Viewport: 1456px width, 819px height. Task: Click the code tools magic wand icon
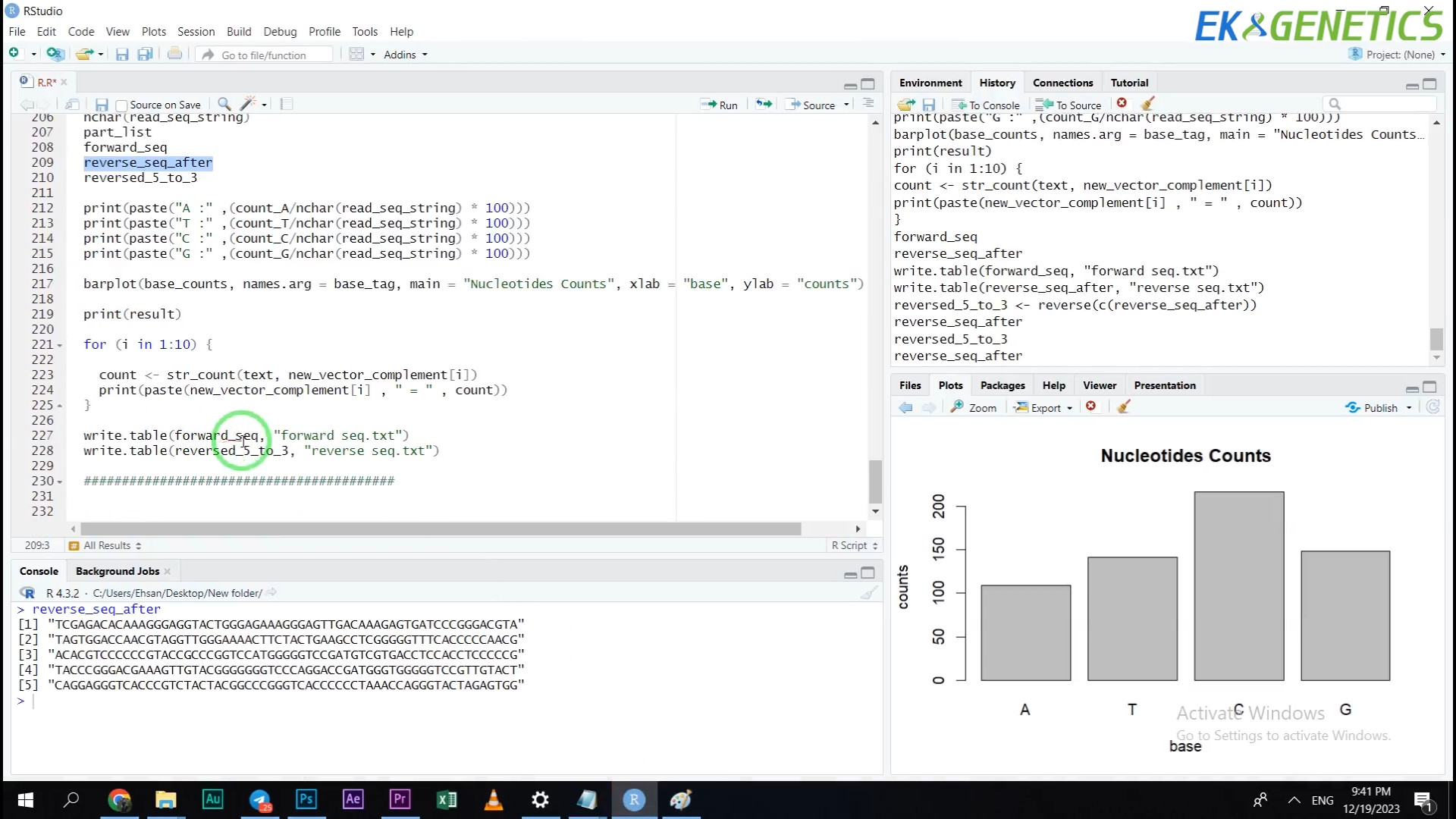[248, 104]
